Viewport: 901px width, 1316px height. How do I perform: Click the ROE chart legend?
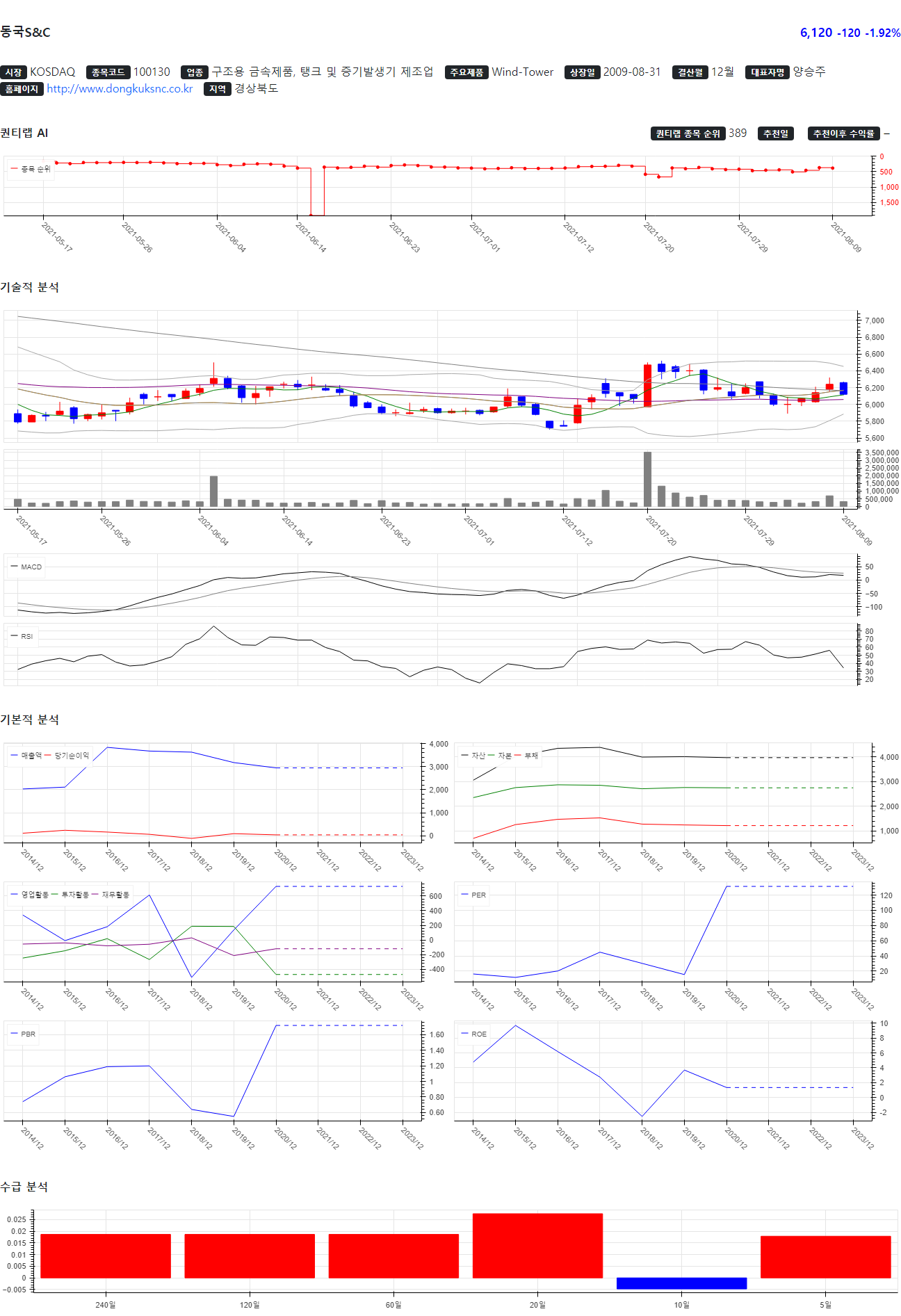point(474,1034)
